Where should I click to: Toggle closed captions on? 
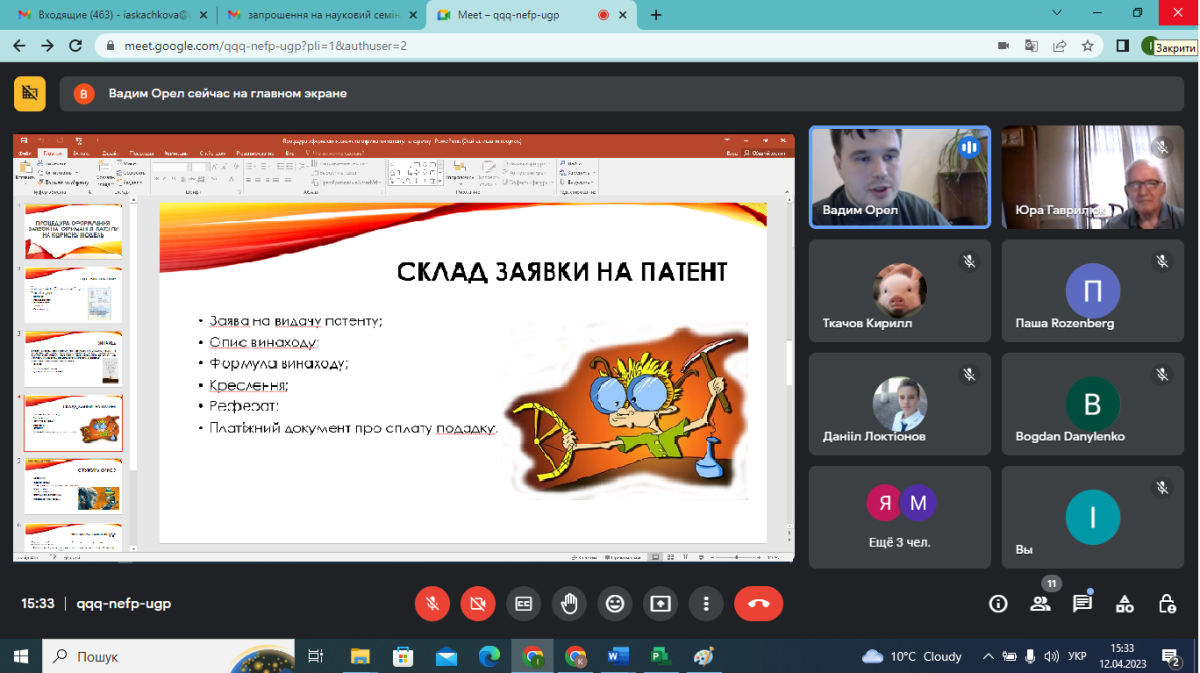pos(523,604)
